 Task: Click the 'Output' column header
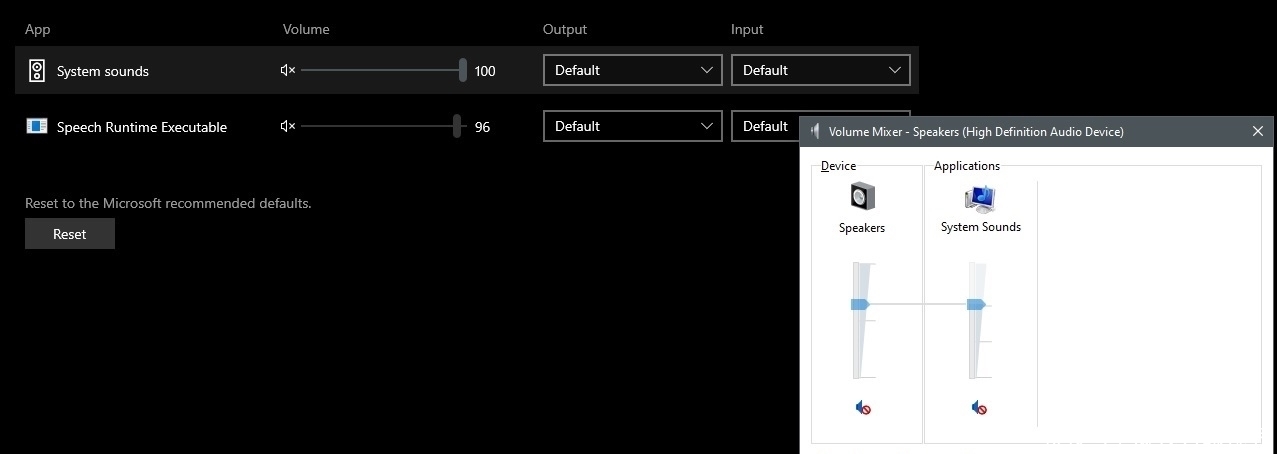(565, 29)
